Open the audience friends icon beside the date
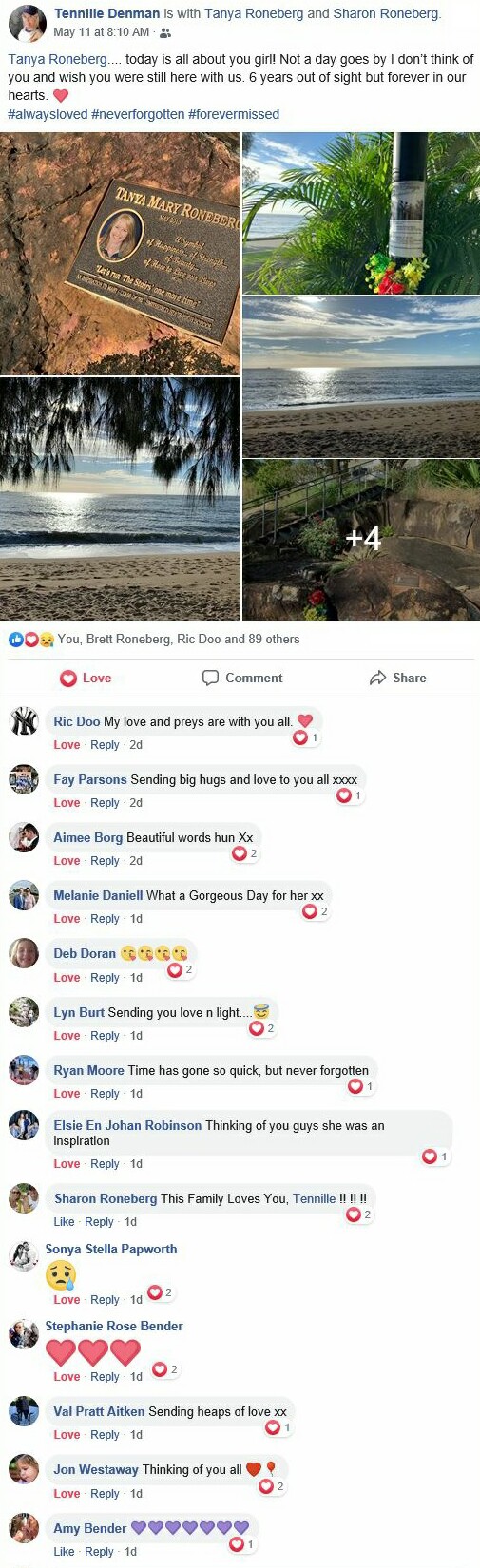The image size is (480, 1568). click(165, 32)
